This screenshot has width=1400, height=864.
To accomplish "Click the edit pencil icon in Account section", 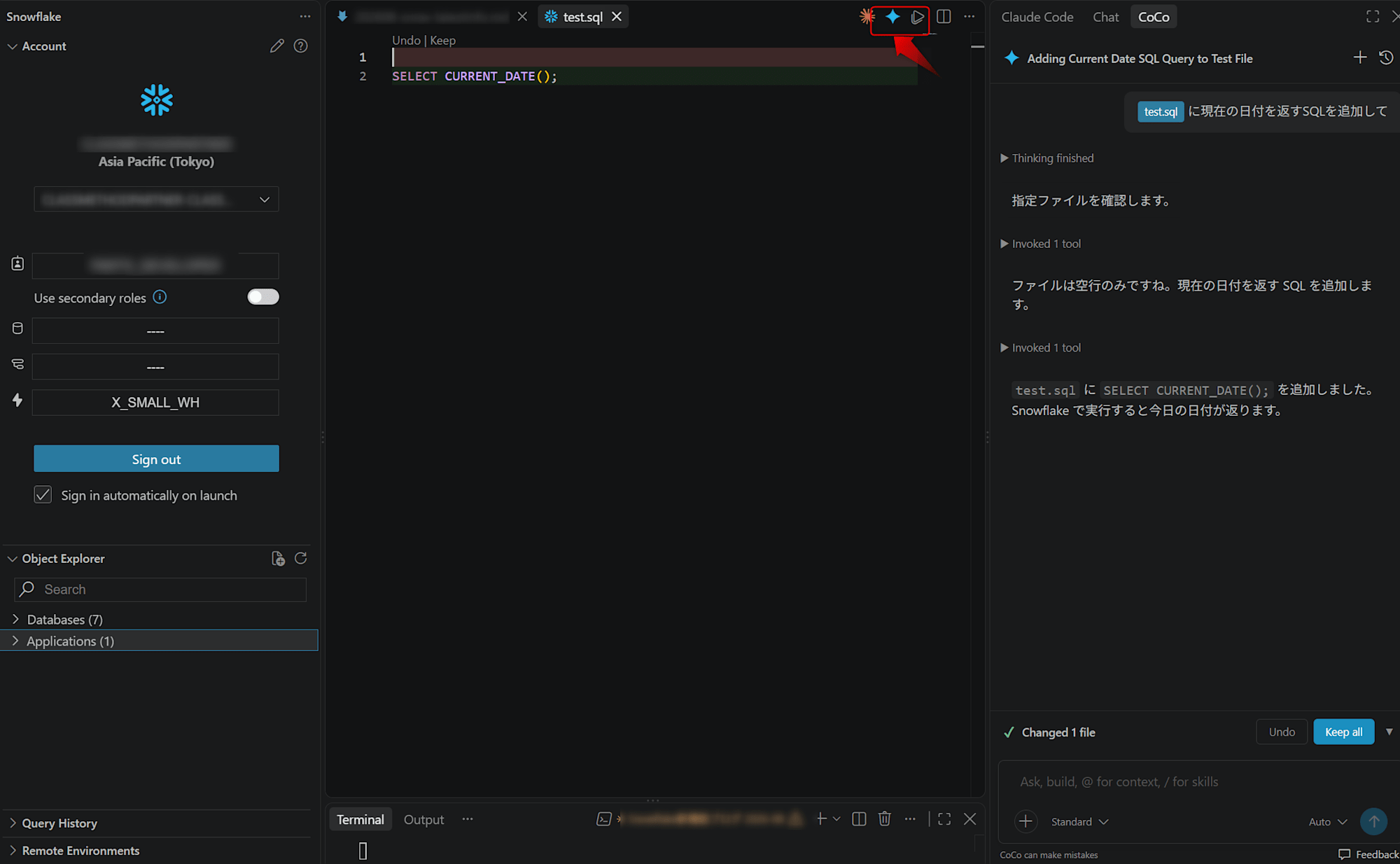I will tap(277, 46).
